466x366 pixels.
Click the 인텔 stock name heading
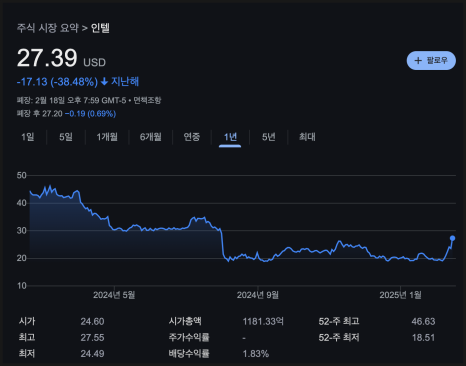click(x=100, y=28)
